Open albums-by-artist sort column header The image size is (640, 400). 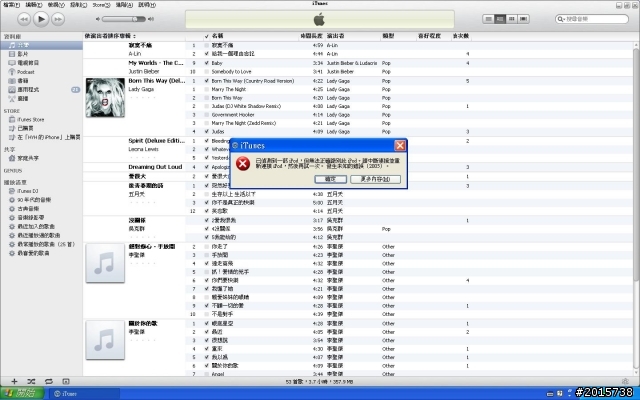tap(134, 36)
